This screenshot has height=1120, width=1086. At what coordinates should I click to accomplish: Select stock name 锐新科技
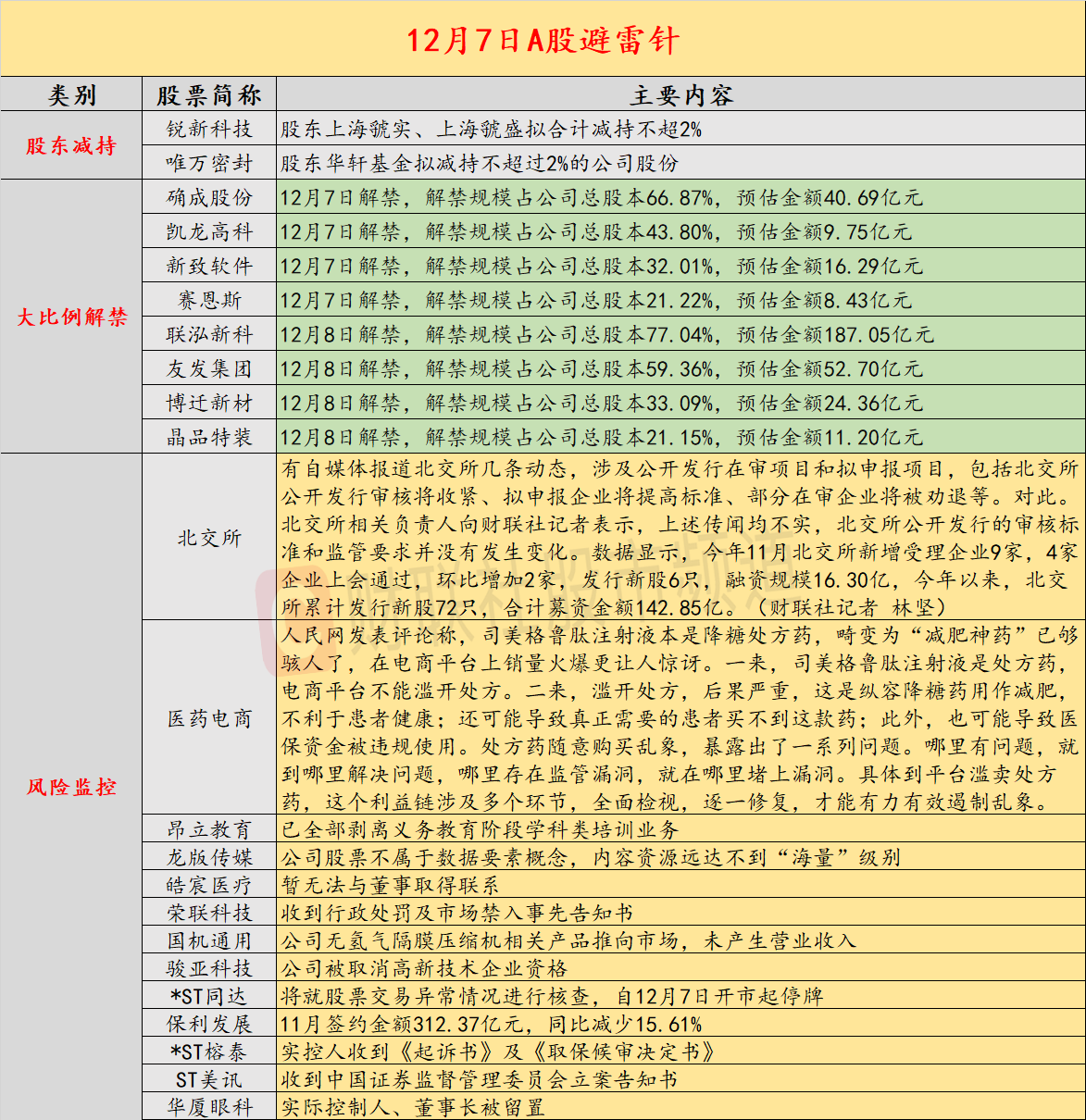click(x=209, y=129)
